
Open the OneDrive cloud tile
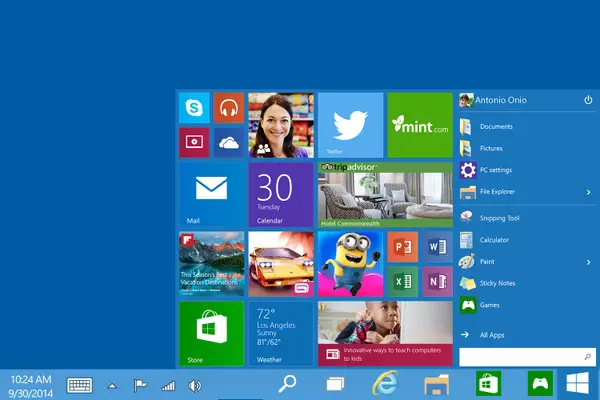tap(229, 142)
